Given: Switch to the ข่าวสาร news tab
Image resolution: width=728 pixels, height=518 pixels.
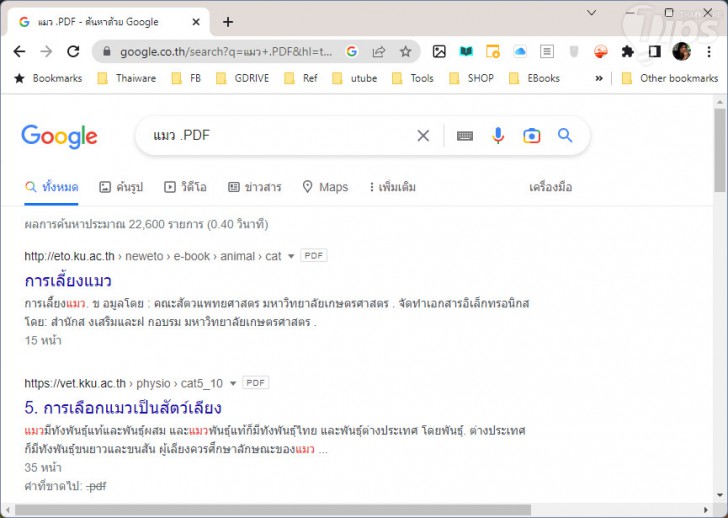Looking at the screenshot, I should [254, 187].
